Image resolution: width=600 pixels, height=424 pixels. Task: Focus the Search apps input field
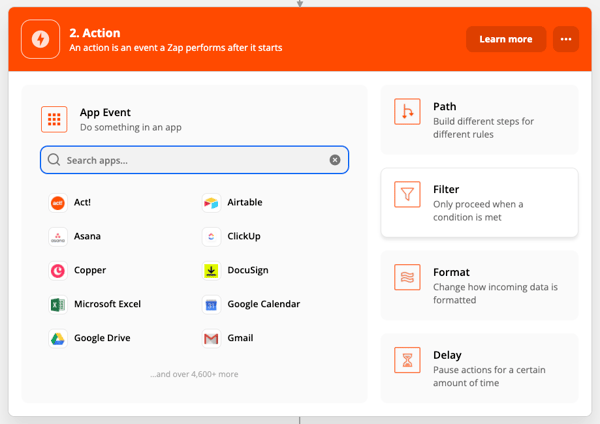pyautogui.click(x=194, y=160)
